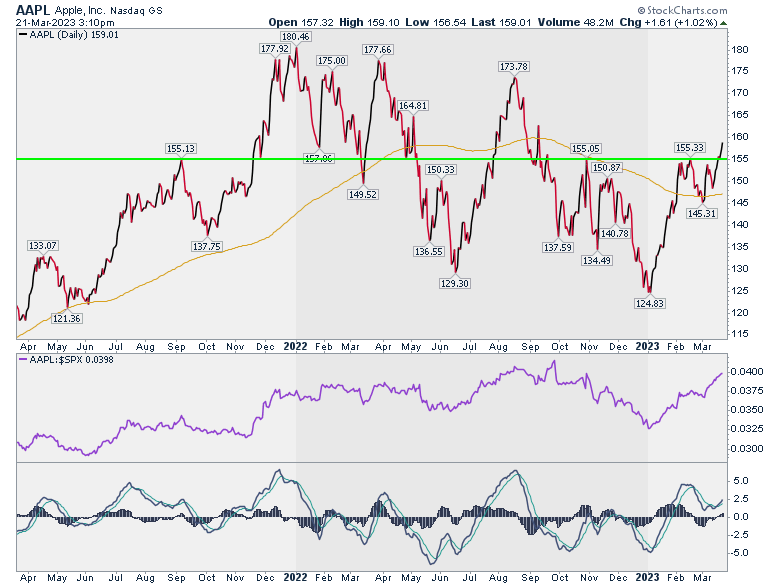The width and height of the screenshot is (780, 586).
Task: Click the StockCharts.com watermark label
Action: (682, 10)
